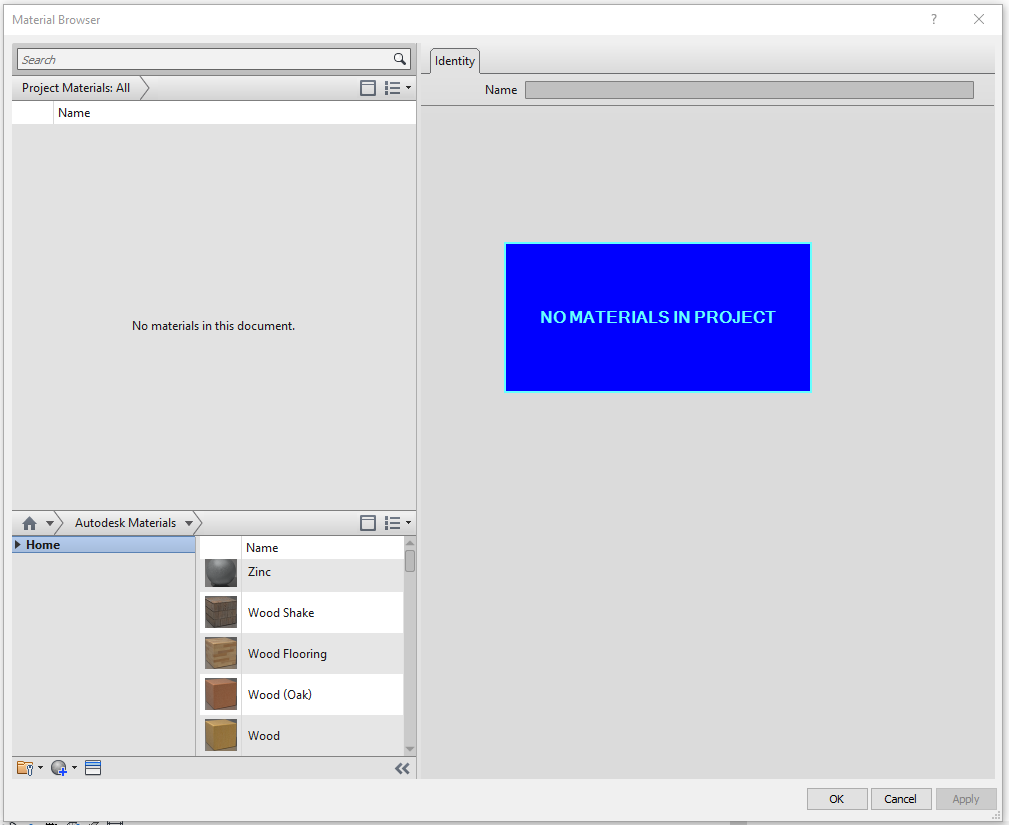The width and height of the screenshot is (1009, 825).
Task: Select the Wood Flooring material thumbnail
Action: 221,654
